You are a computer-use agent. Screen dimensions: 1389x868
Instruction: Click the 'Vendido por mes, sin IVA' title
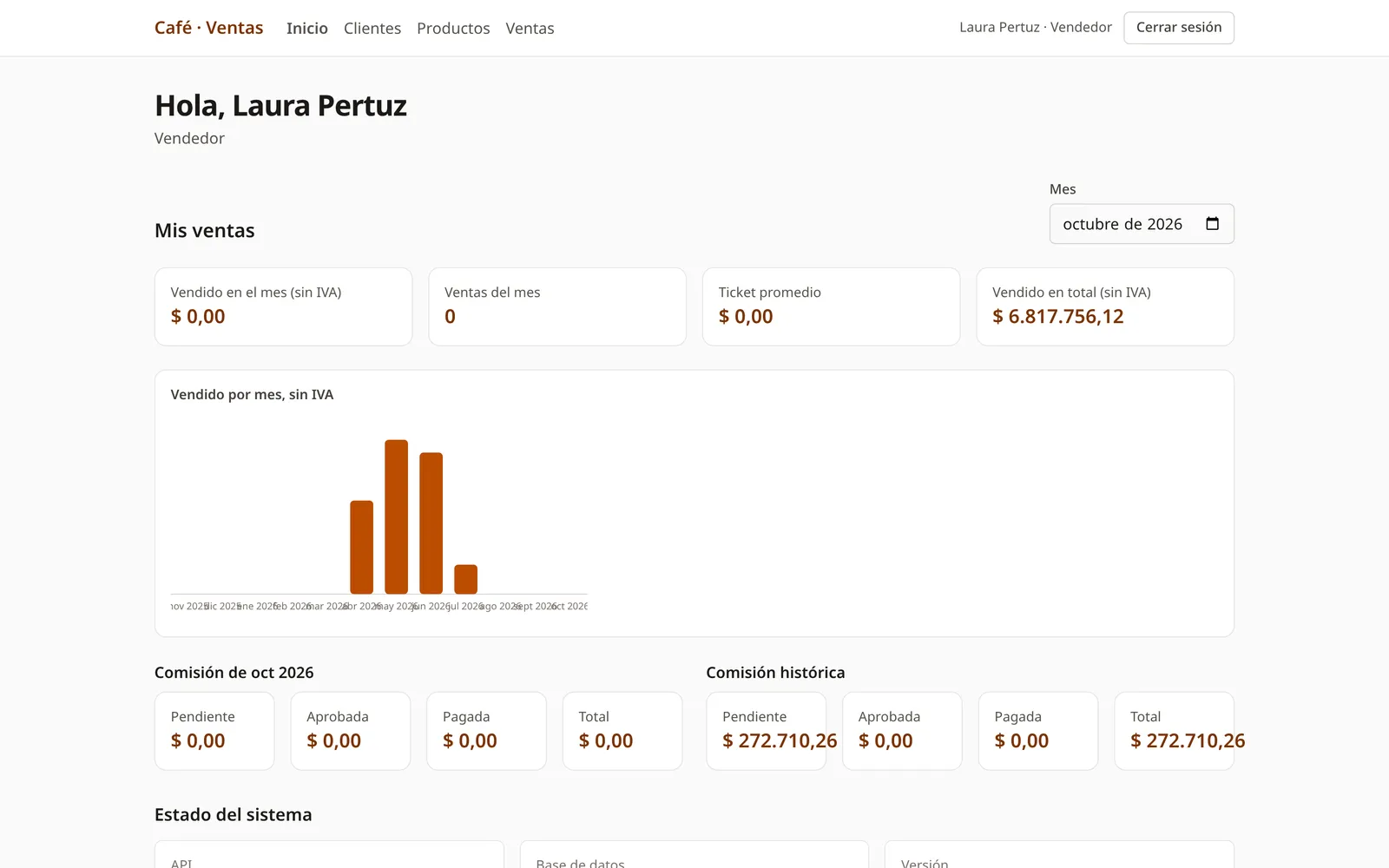(252, 395)
